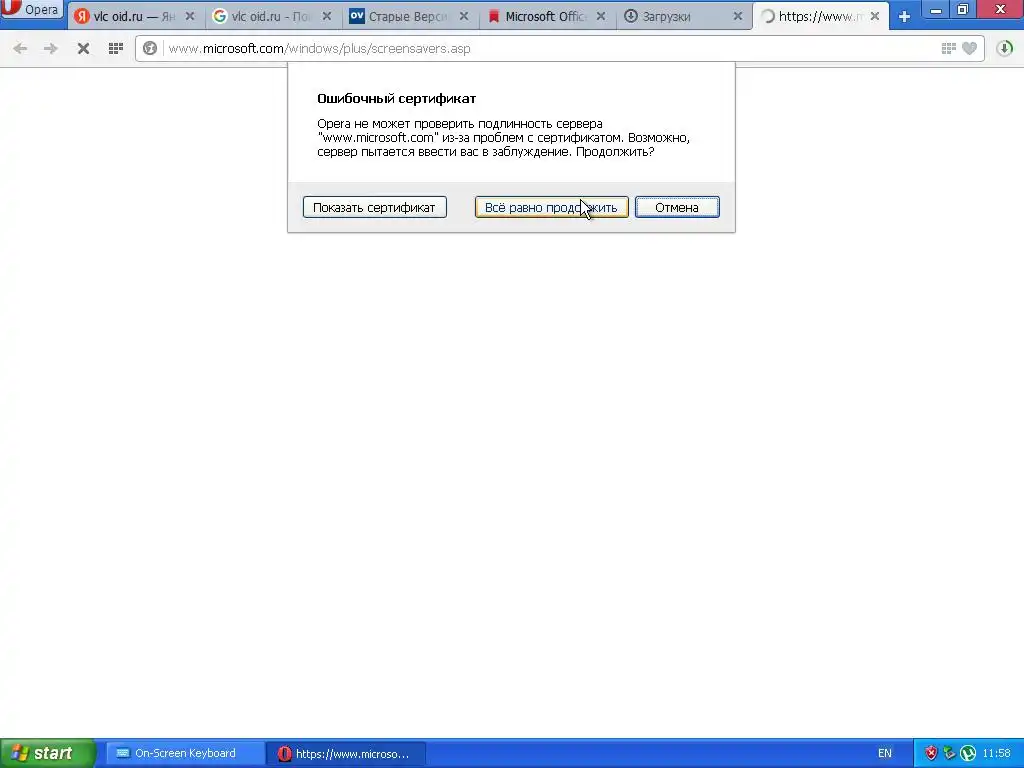
Task: Click the red shield tray icon
Action: point(931,754)
